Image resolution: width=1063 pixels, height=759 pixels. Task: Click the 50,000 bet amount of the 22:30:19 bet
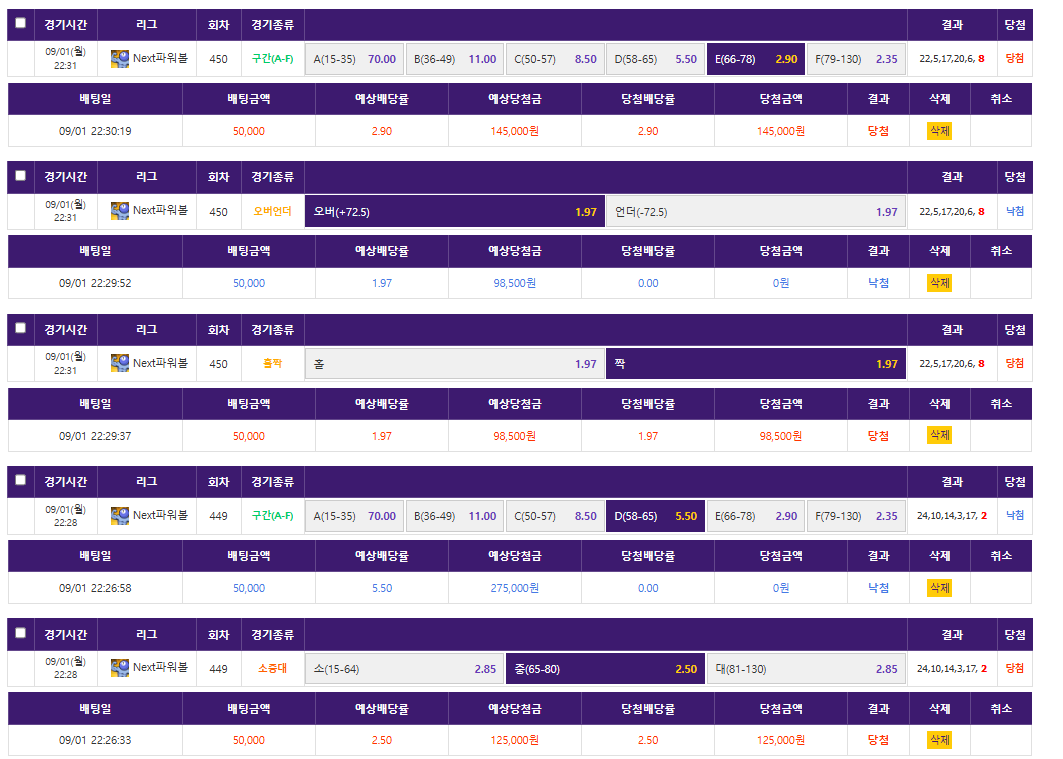click(x=249, y=131)
